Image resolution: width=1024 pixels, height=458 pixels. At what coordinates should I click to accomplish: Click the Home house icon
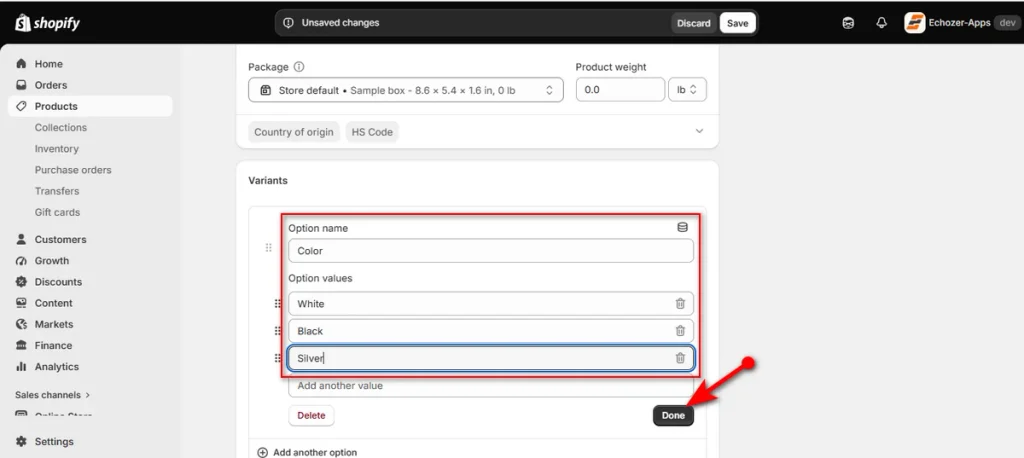22,63
